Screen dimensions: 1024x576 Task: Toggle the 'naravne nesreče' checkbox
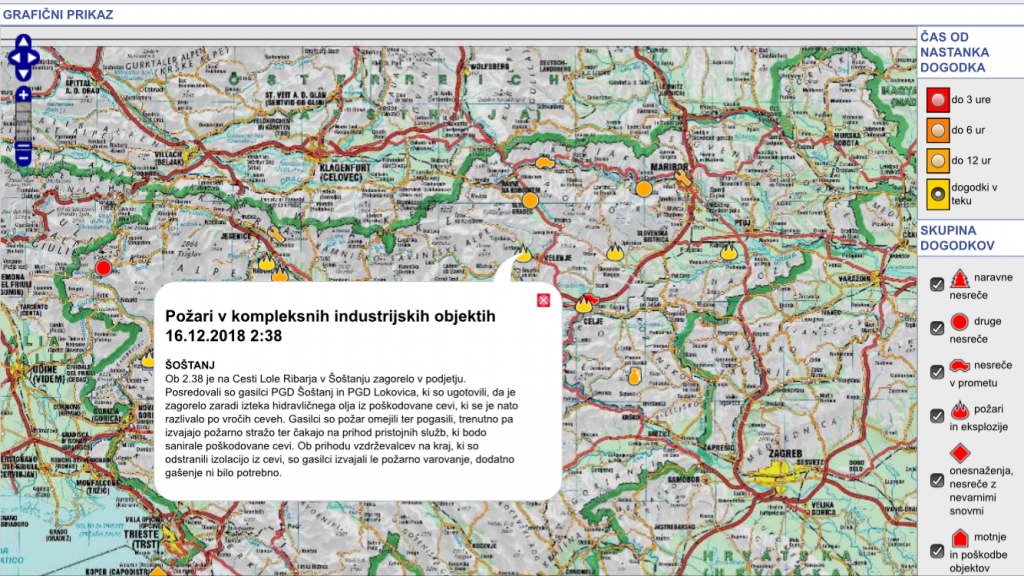(x=937, y=284)
